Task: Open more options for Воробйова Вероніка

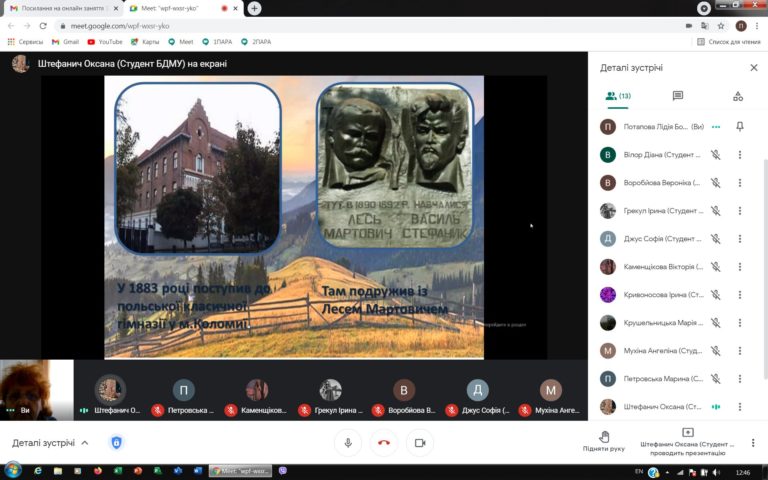Action: click(x=740, y=183)
